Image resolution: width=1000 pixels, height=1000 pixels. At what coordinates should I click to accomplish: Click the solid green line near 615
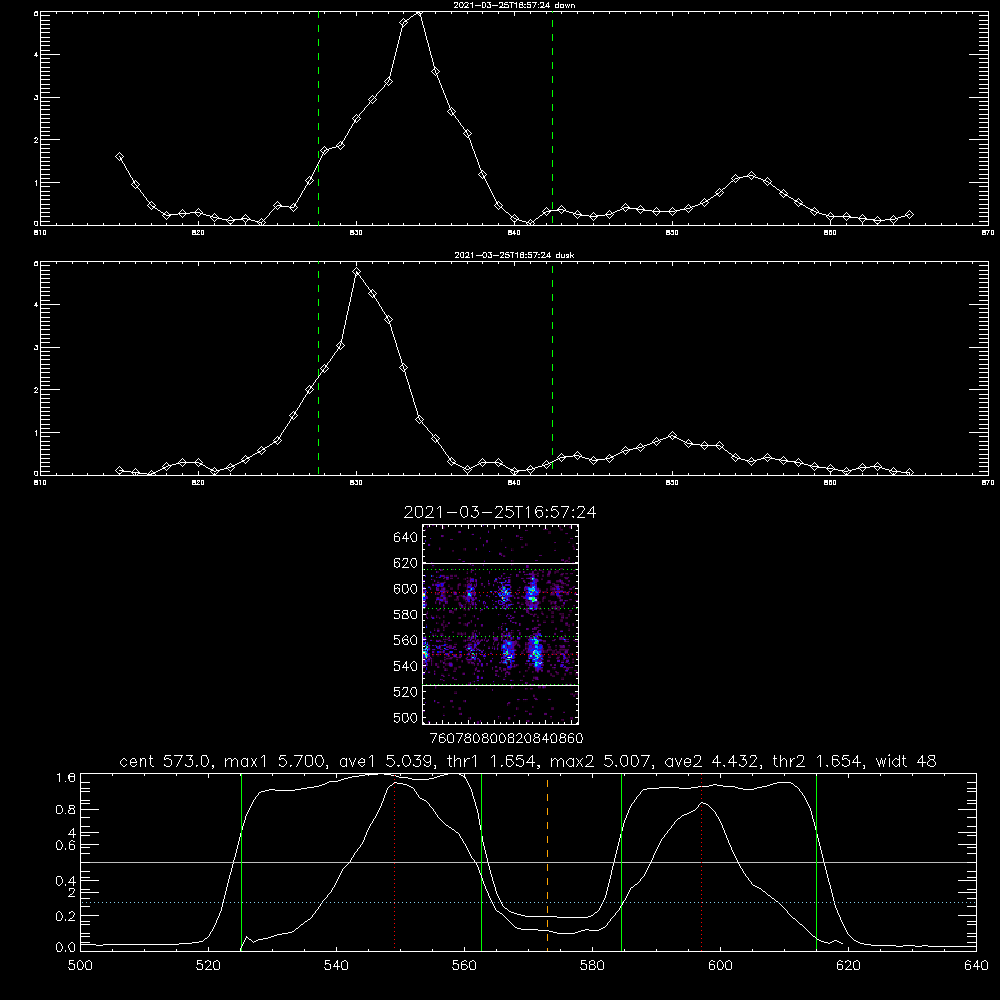pyautogui.click(x=816, y=862)
